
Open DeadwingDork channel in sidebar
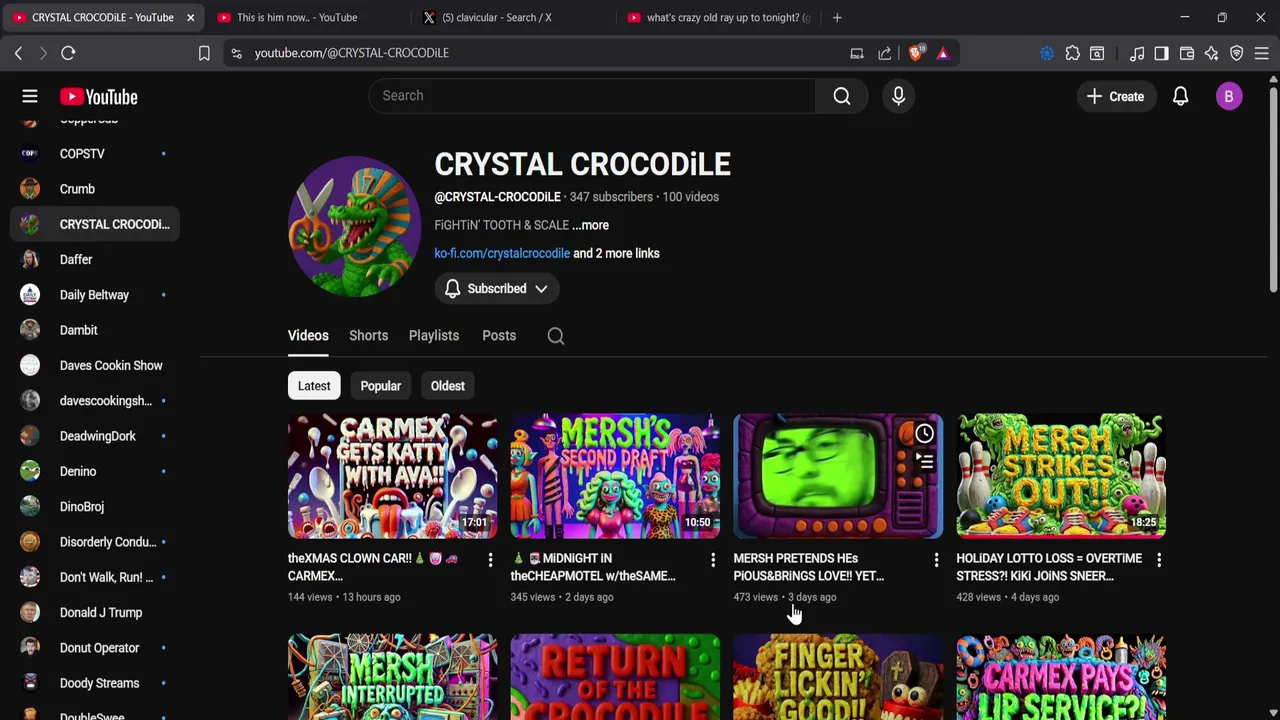(95, 436)
